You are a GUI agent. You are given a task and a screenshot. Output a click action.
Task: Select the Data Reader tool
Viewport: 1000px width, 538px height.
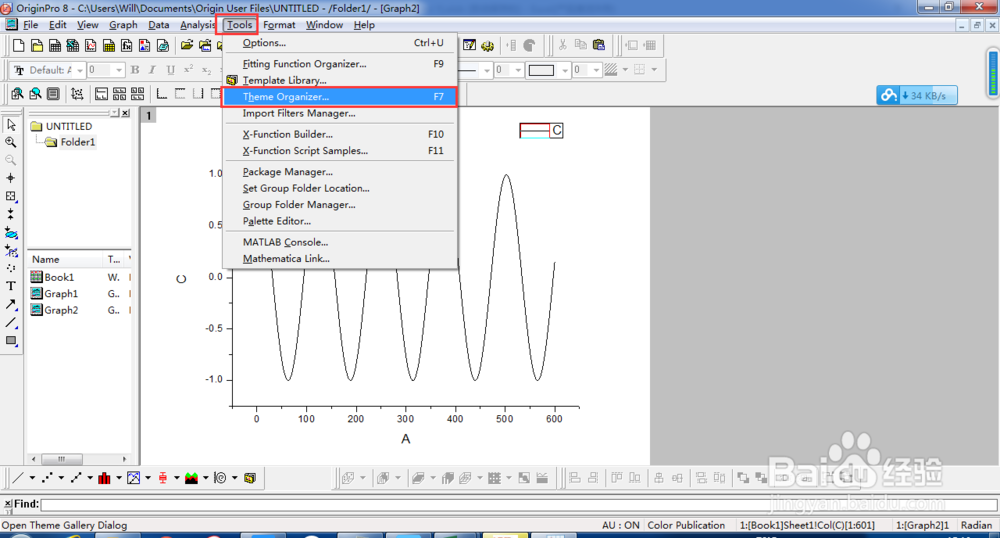click(x=11, y=196)
